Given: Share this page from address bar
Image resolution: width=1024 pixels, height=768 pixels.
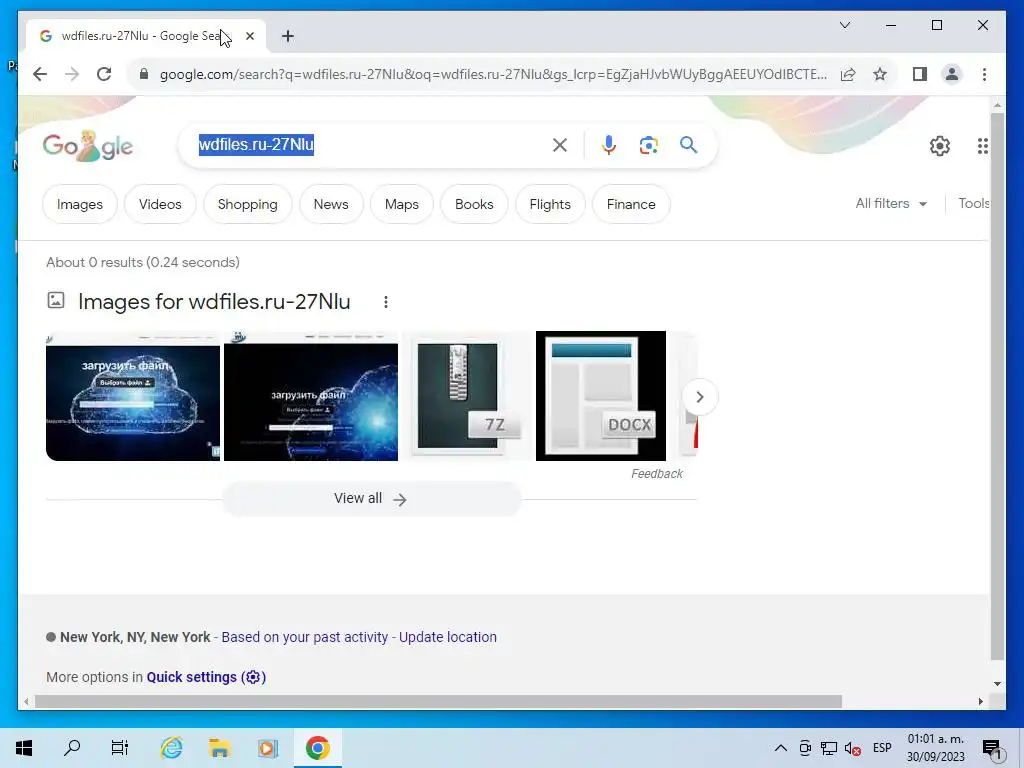Looking at the screenshot, I should [848, 74].
